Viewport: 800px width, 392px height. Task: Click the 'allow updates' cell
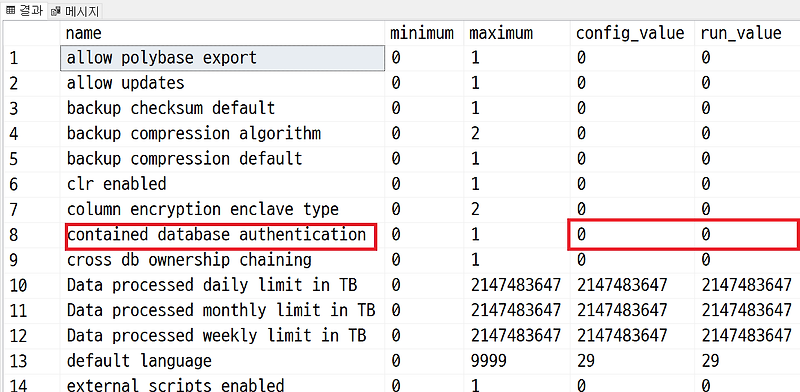pos(222,83)
